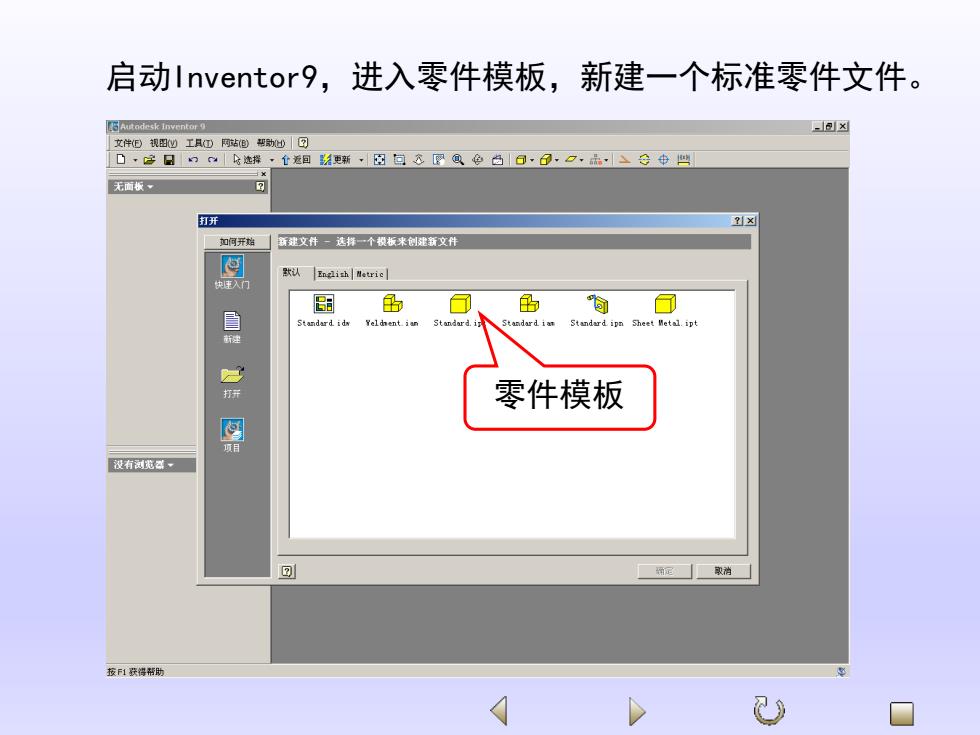Click the 更新 update toolbar button
The image size is (980, 735).
pos(336,160)
